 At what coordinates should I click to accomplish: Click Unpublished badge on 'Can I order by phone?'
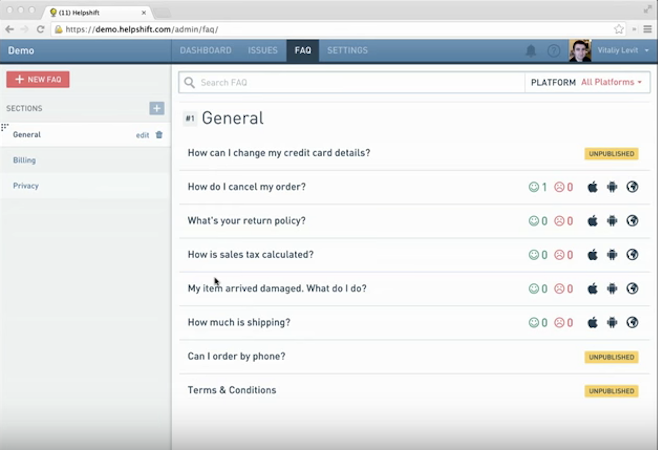(x=611, y=357)
